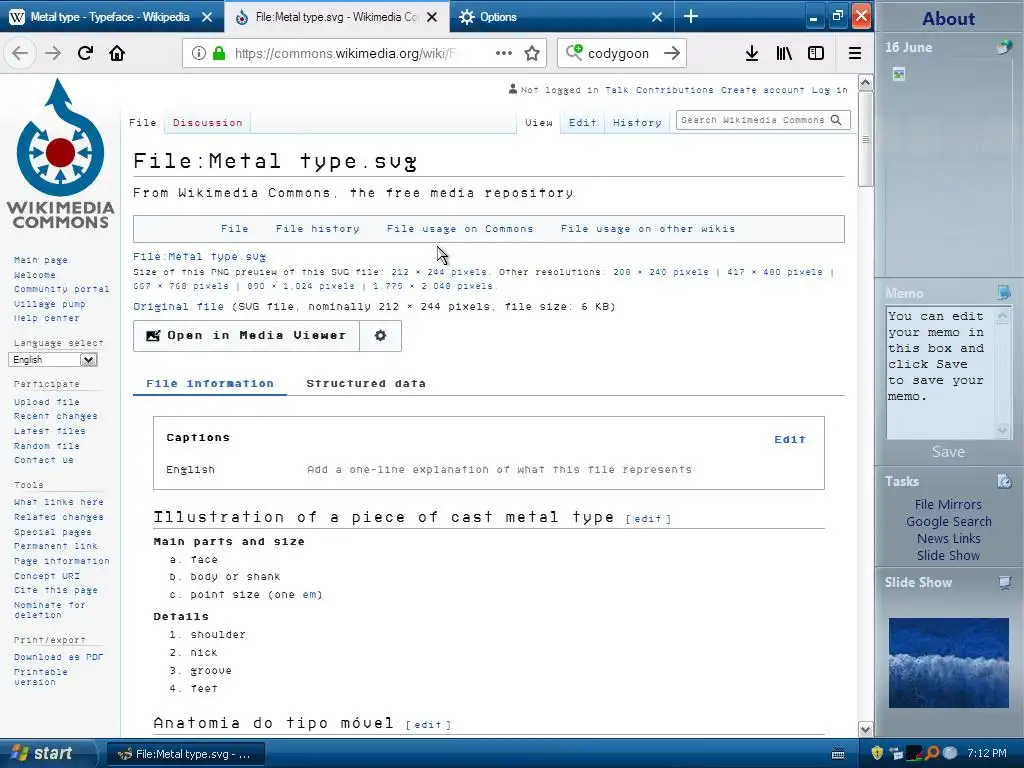
Task: Open the library bookshelf icon
Action: (784, 53)
